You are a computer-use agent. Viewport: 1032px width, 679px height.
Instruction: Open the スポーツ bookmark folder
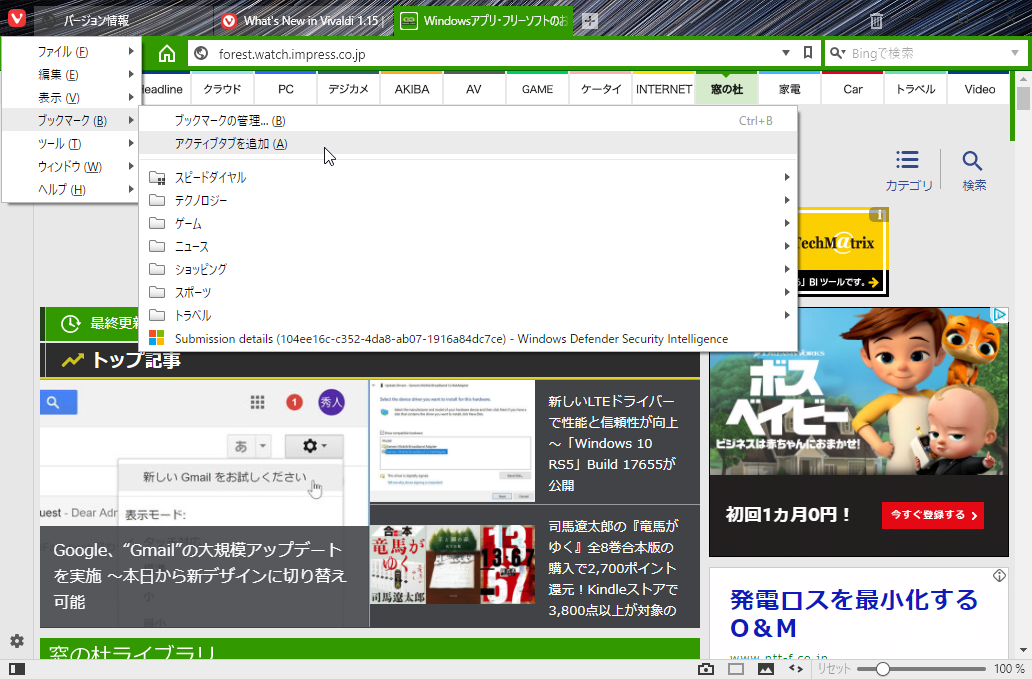pyautogui.click(x=468, y=292)
